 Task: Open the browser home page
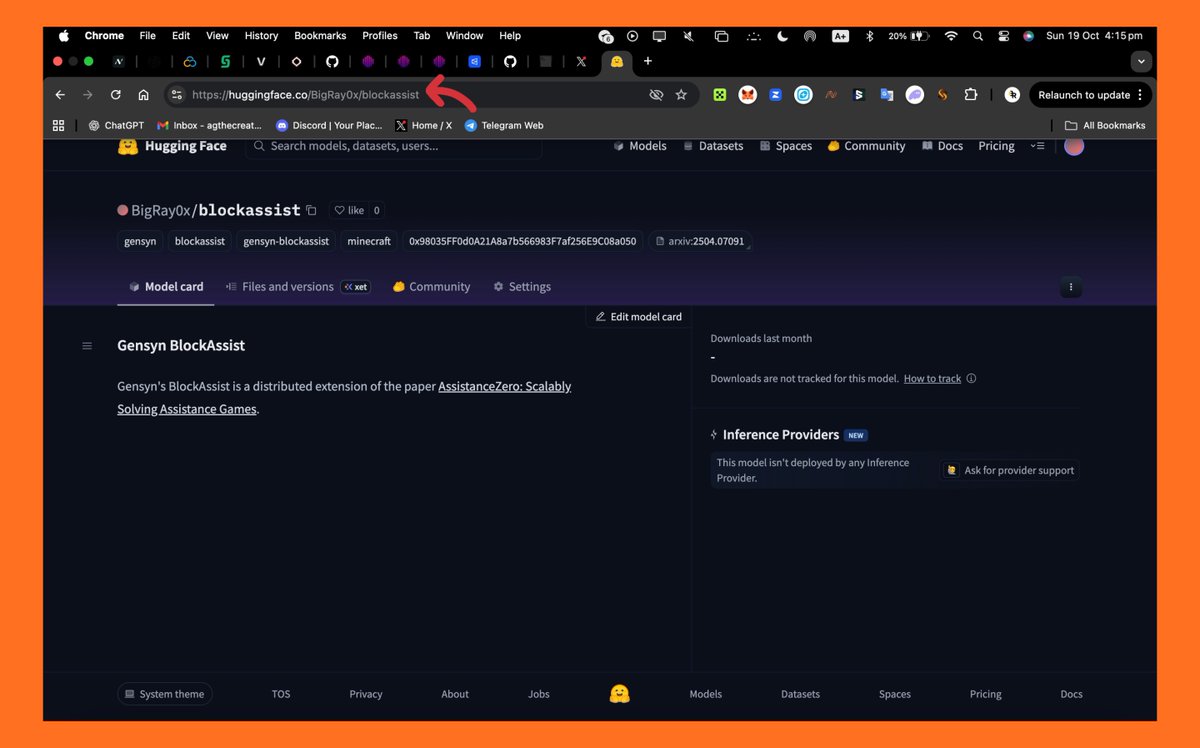coord(143,95)
